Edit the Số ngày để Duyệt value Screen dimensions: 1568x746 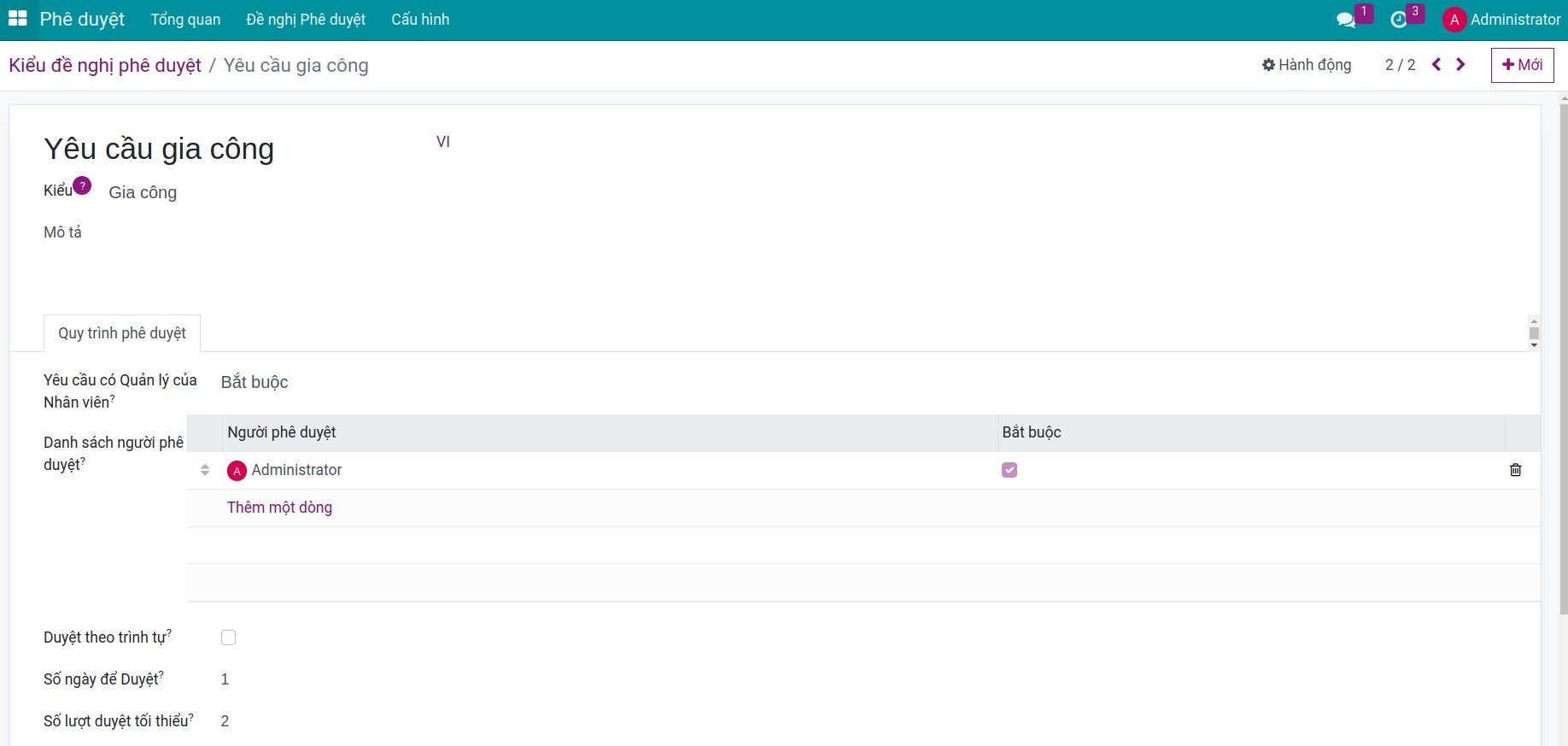pyautogui.click(x=225, y=679)
